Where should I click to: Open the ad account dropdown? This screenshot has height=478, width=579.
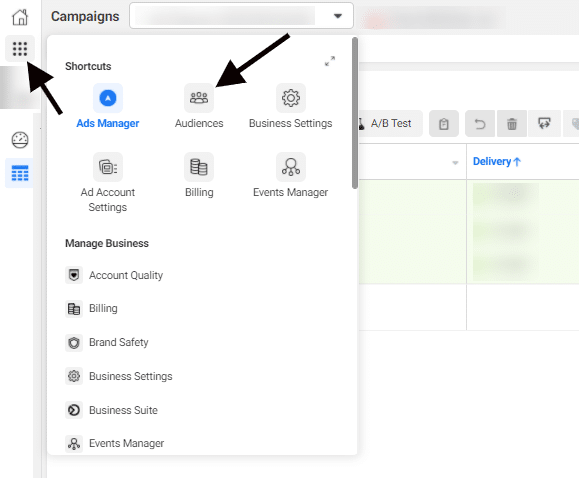[241, 16]
